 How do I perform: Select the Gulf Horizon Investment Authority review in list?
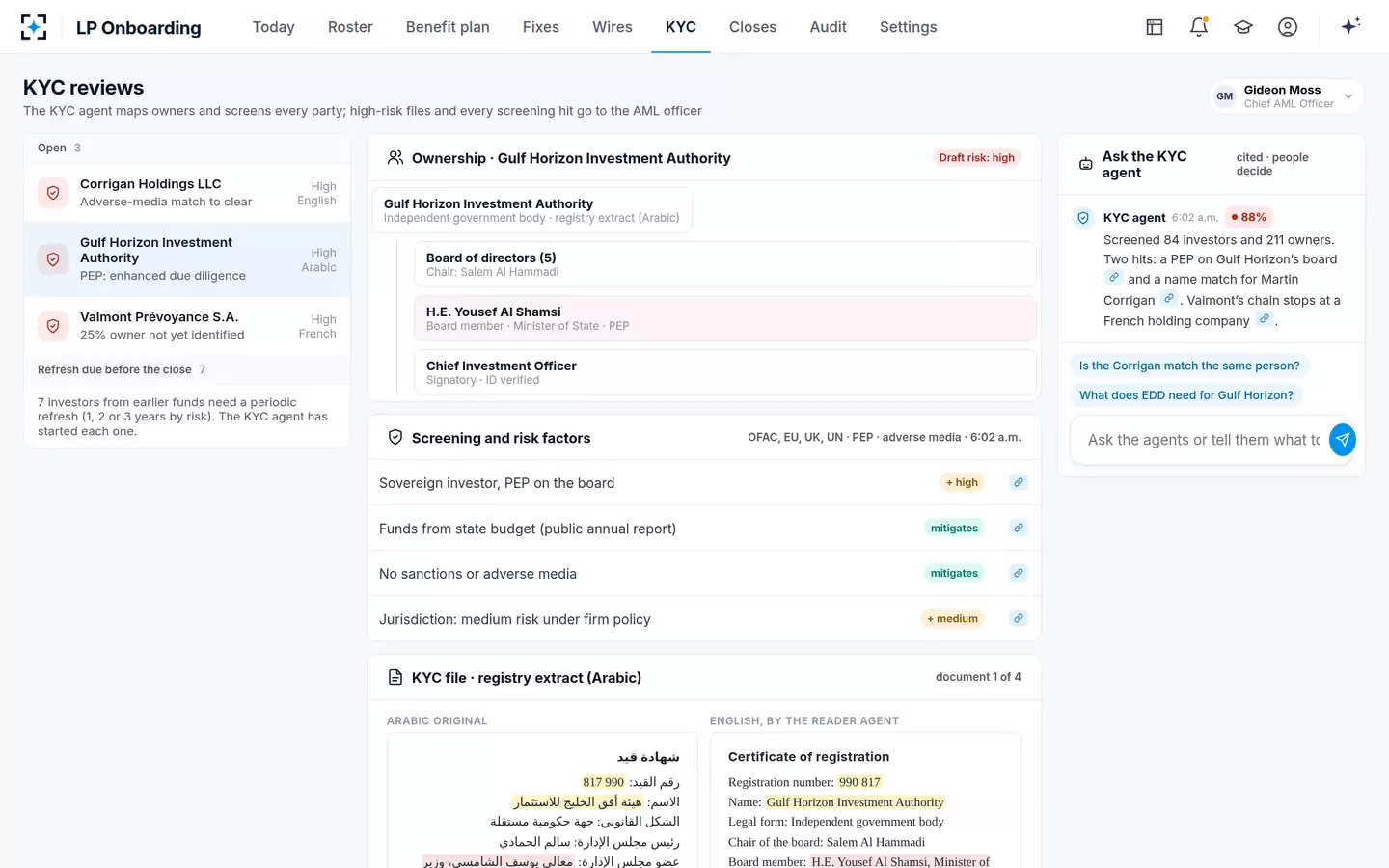tap(187, 258)
